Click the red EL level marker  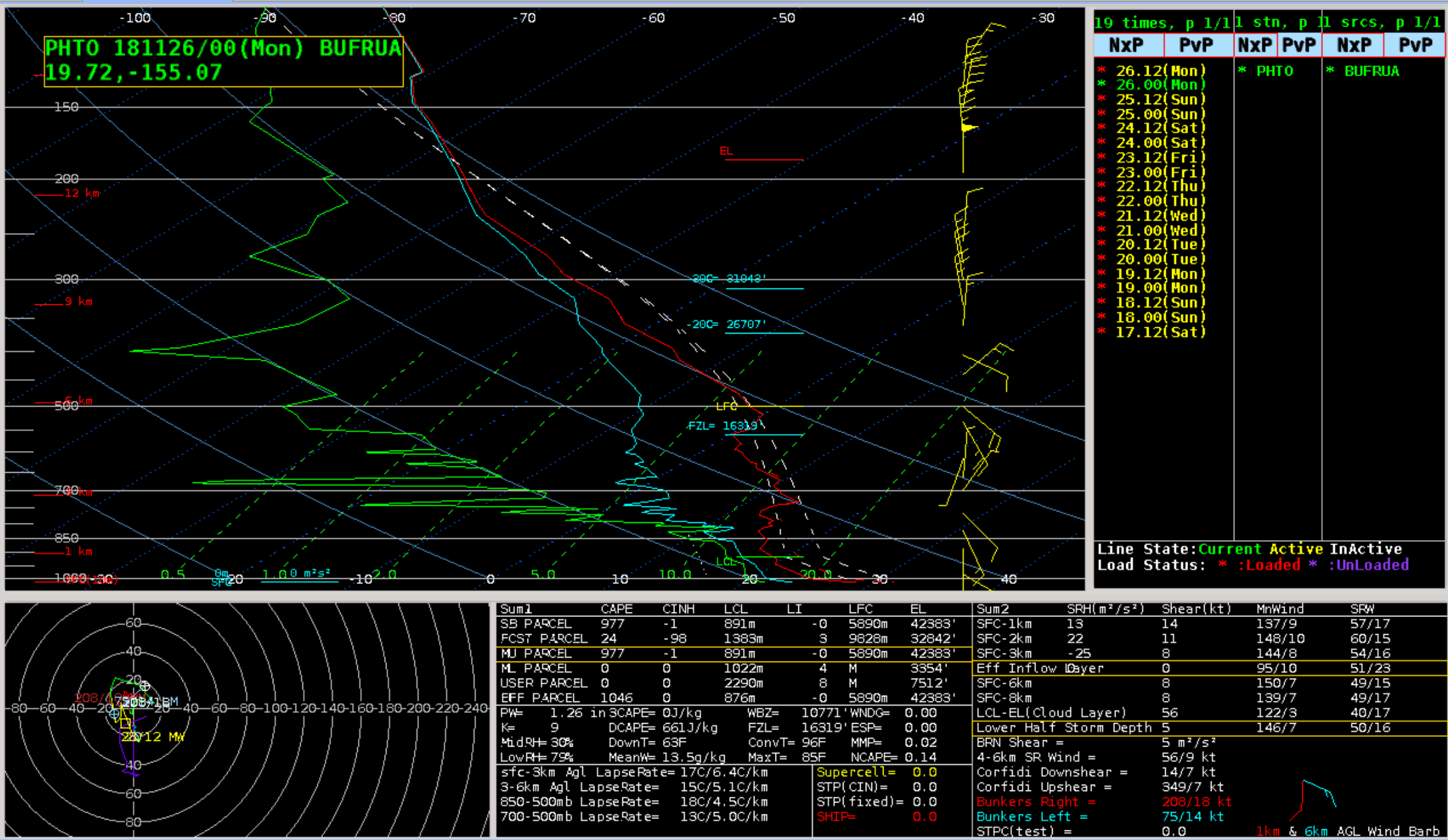pos(762,154)
